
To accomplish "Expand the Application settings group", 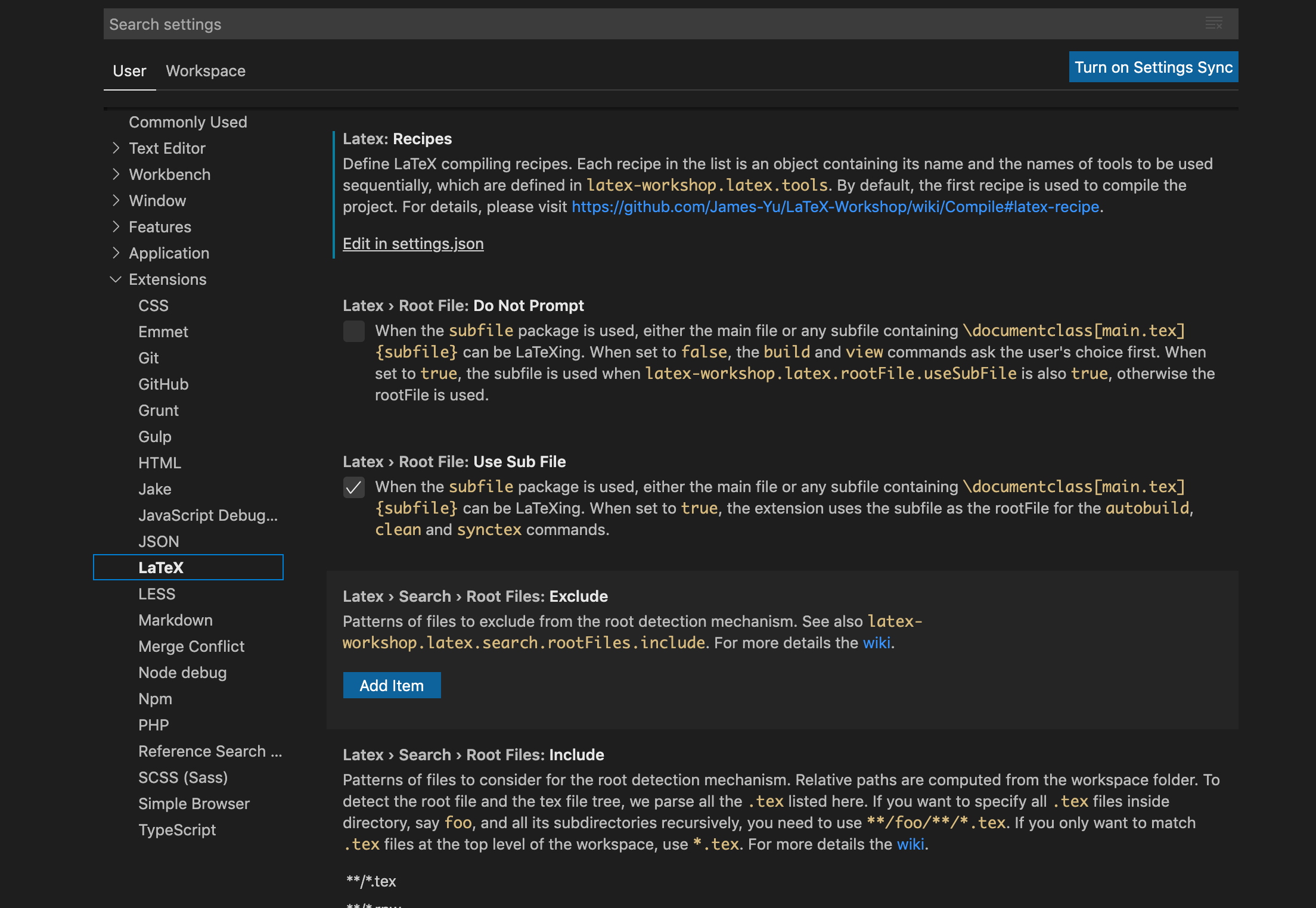I will (116, 253).
